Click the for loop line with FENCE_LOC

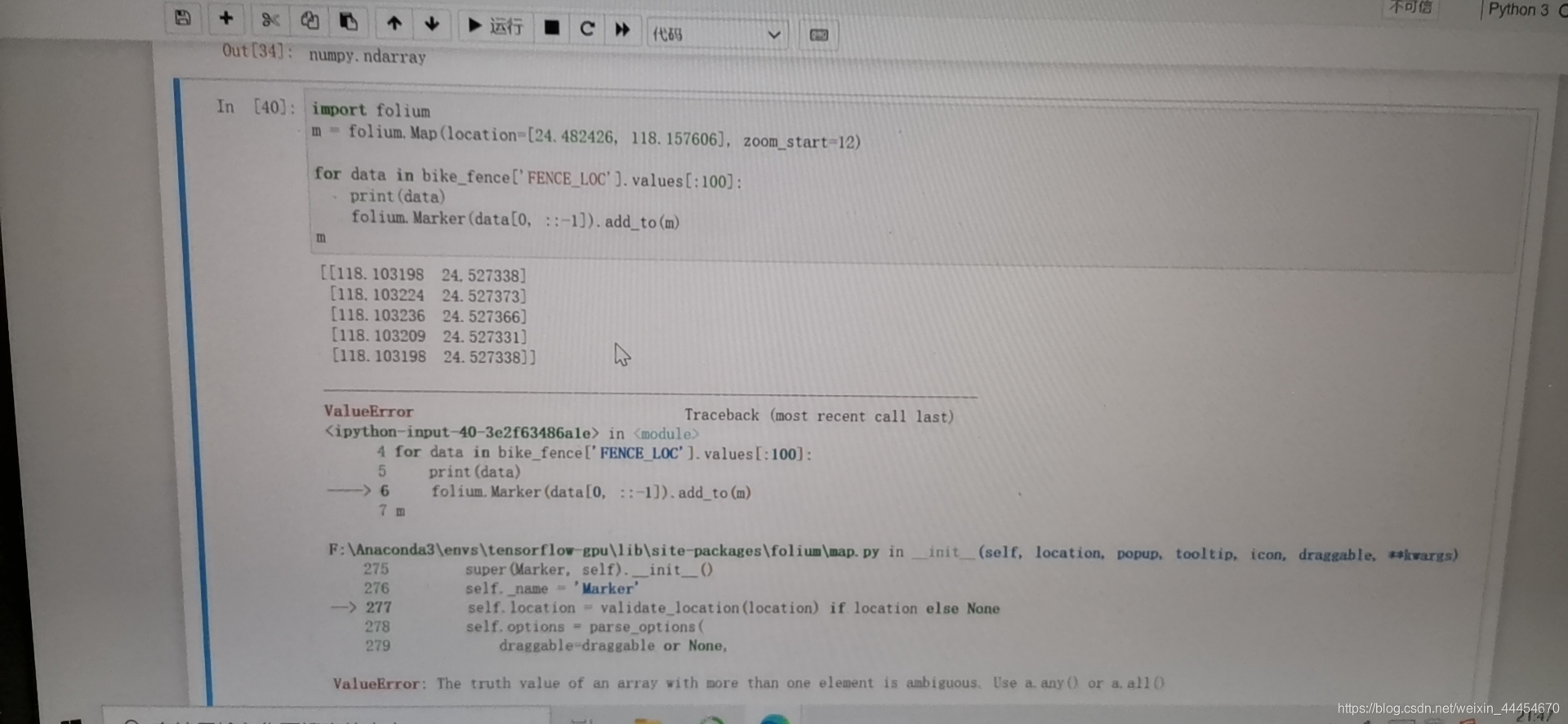pos(528,177)
